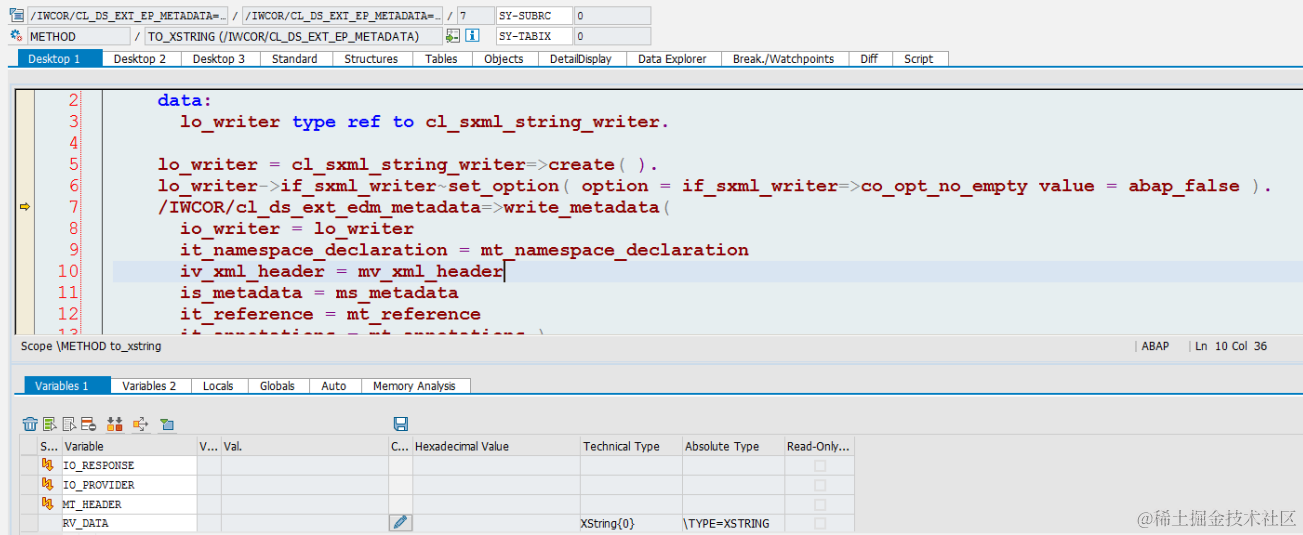The height and width of the screenshot is (535, 1303).
Task: Select the RV_DATA variable name cell
Action: pyautogui.click(x=129, y=523)
